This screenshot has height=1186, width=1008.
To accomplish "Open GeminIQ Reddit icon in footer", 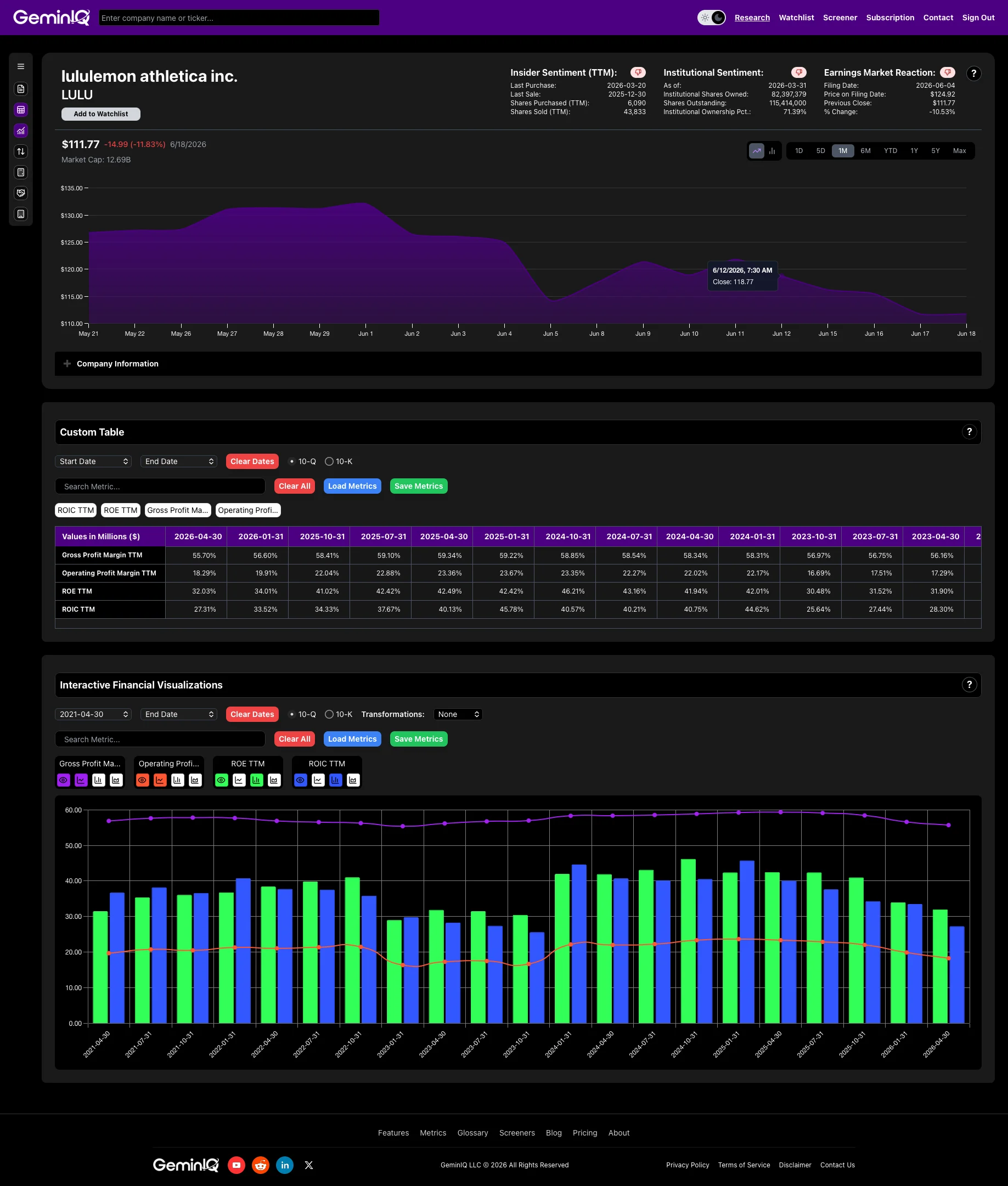I will 261,1165.
